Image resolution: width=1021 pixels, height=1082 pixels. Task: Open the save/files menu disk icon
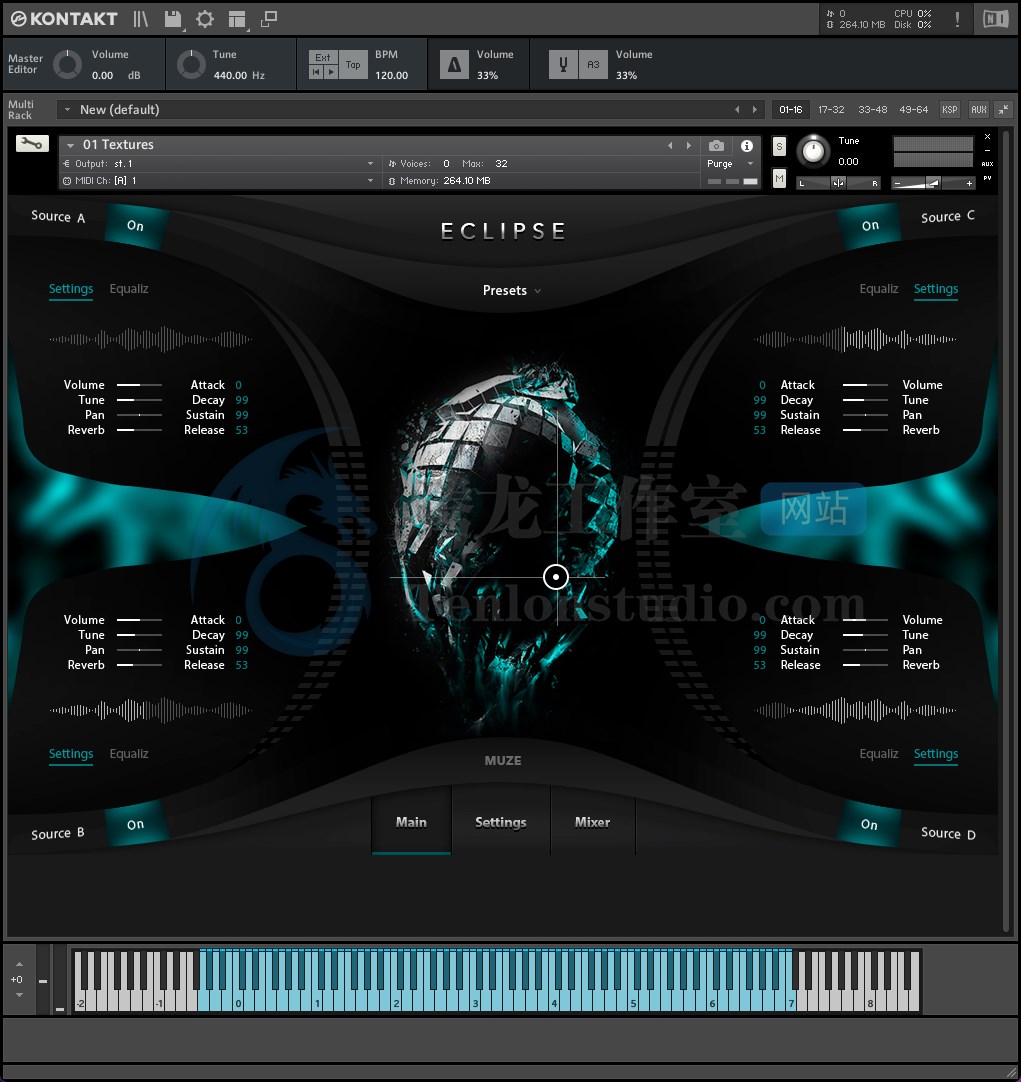[x=172, y=19]
